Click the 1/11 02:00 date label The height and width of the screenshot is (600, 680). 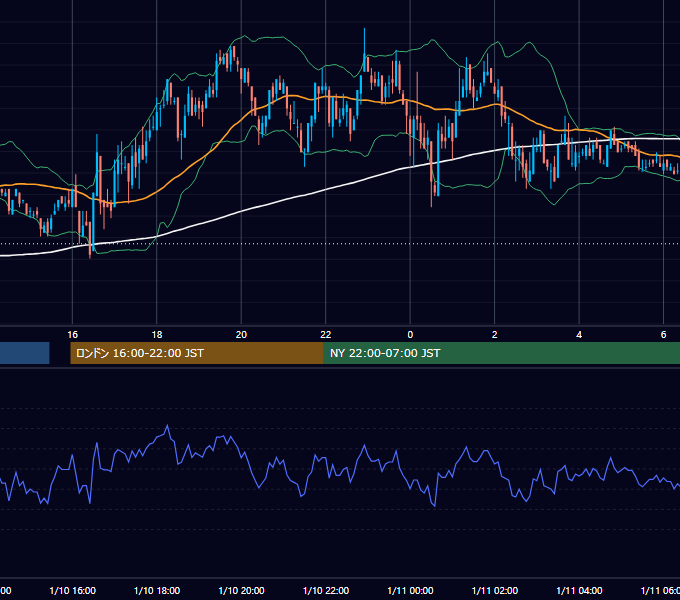point(494,590)
